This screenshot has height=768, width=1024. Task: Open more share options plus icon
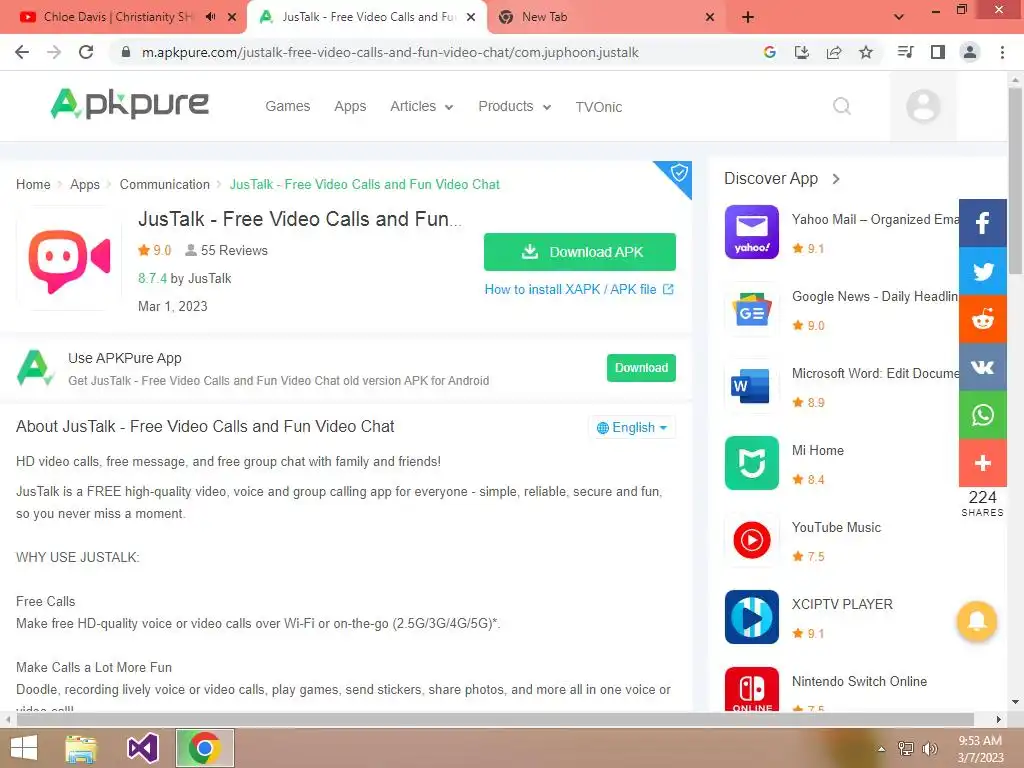(982, 462)
